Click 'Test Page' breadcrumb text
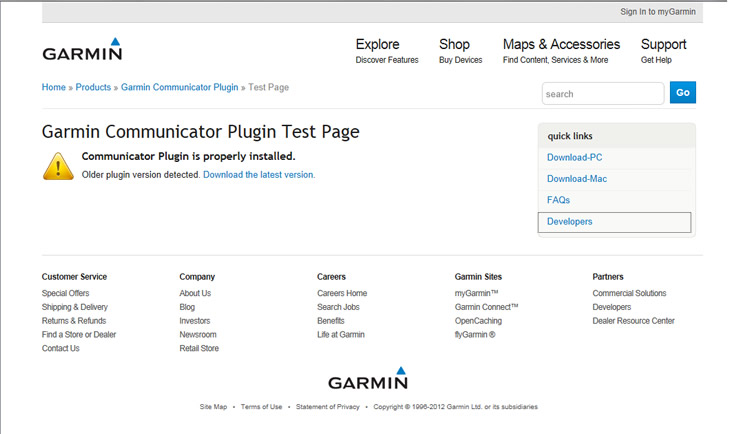This screenshot has width=730, height=434. click(268, 87)
